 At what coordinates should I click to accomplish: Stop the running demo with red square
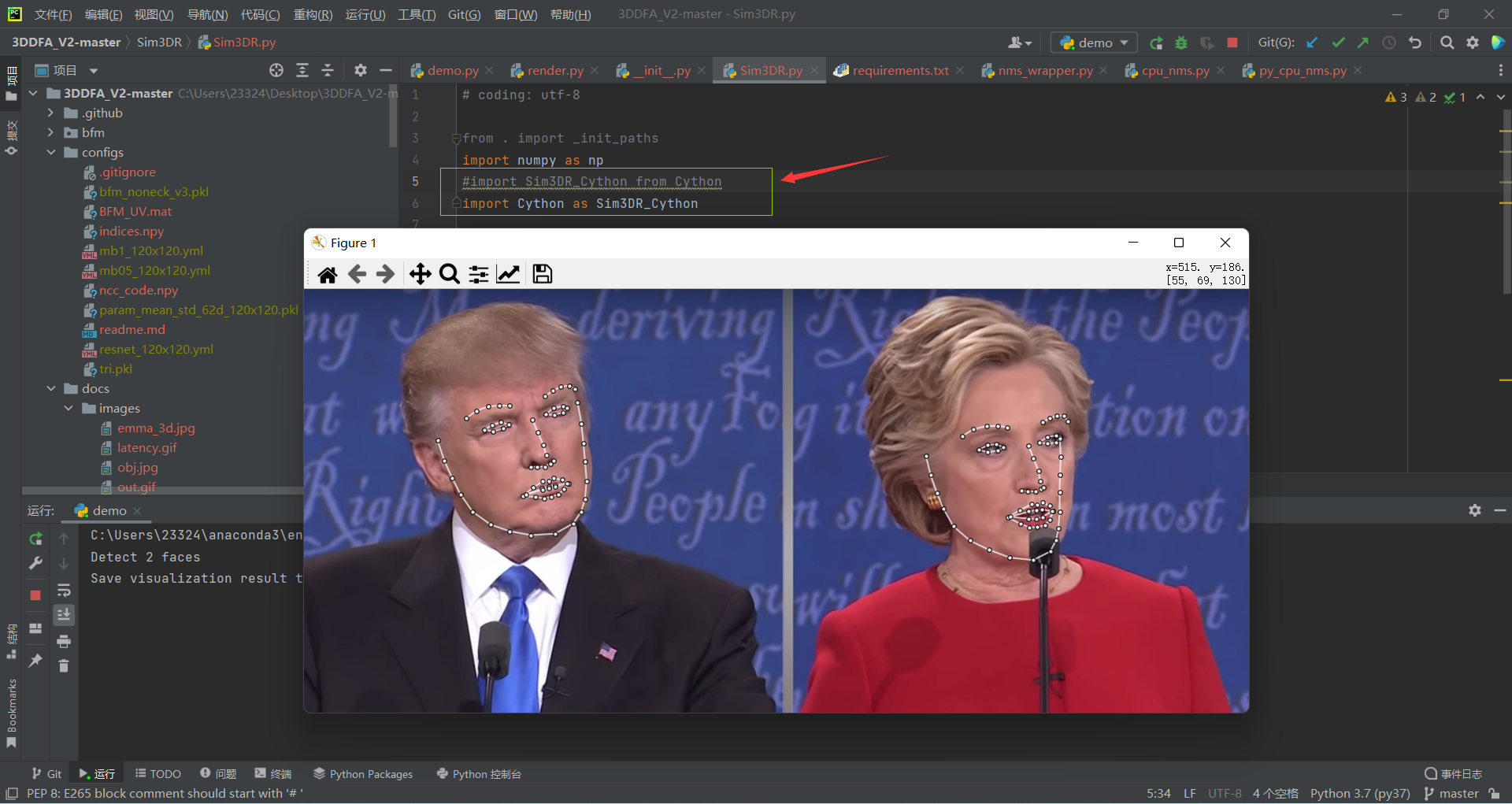point(1232,43)
